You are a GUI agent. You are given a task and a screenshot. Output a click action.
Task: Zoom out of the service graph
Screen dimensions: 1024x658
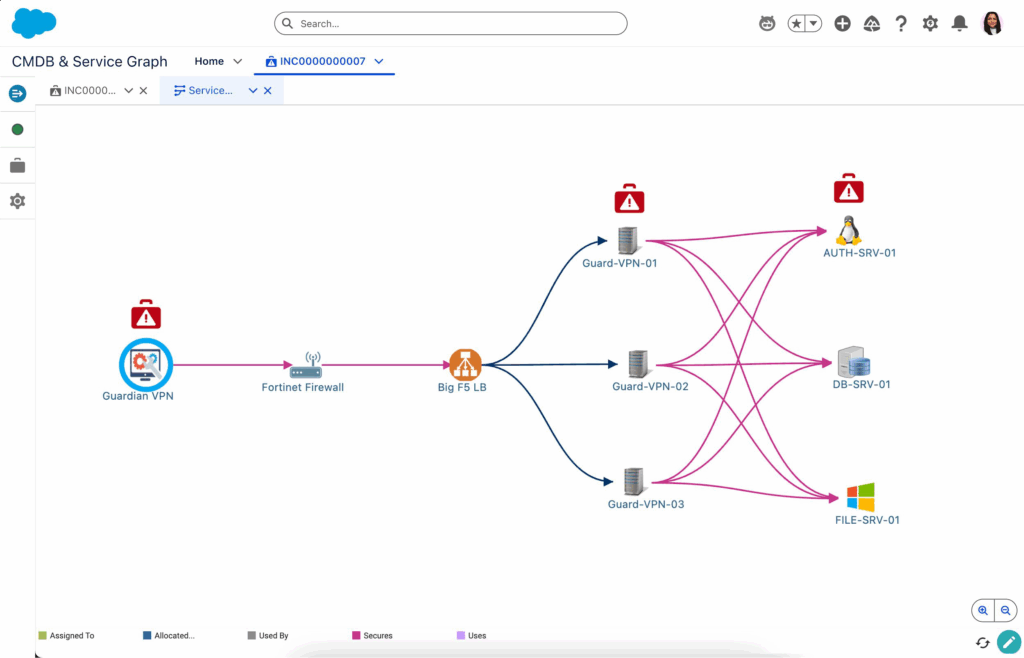click(1006, 610)
